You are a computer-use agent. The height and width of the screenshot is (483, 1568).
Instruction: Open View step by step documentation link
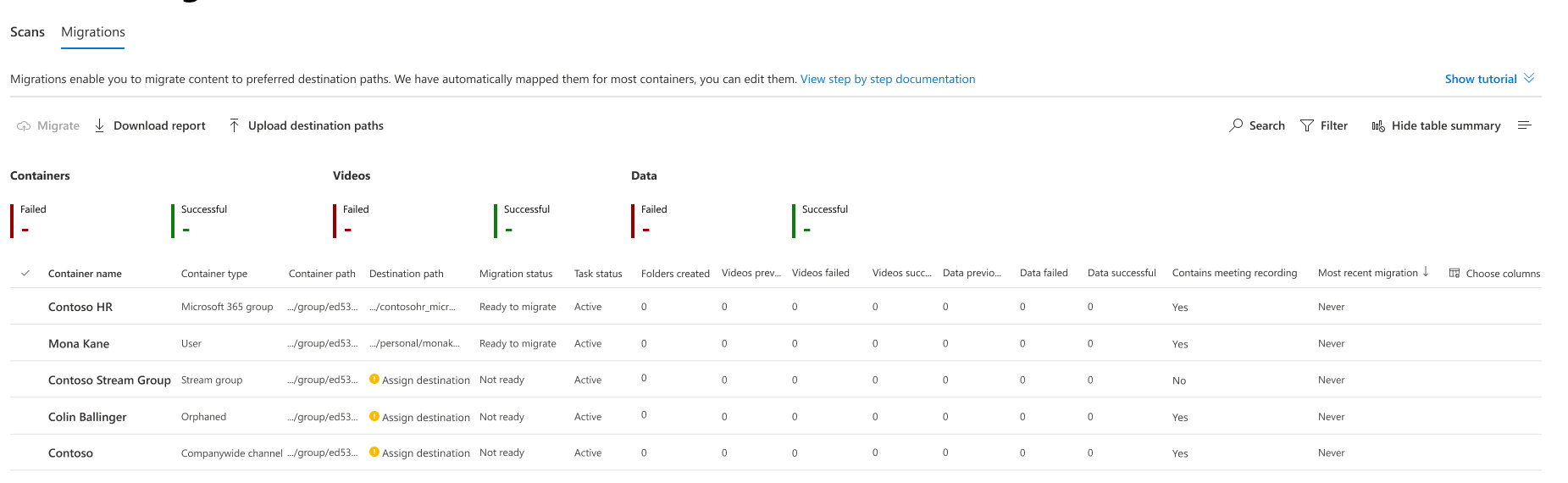[888, 79]
